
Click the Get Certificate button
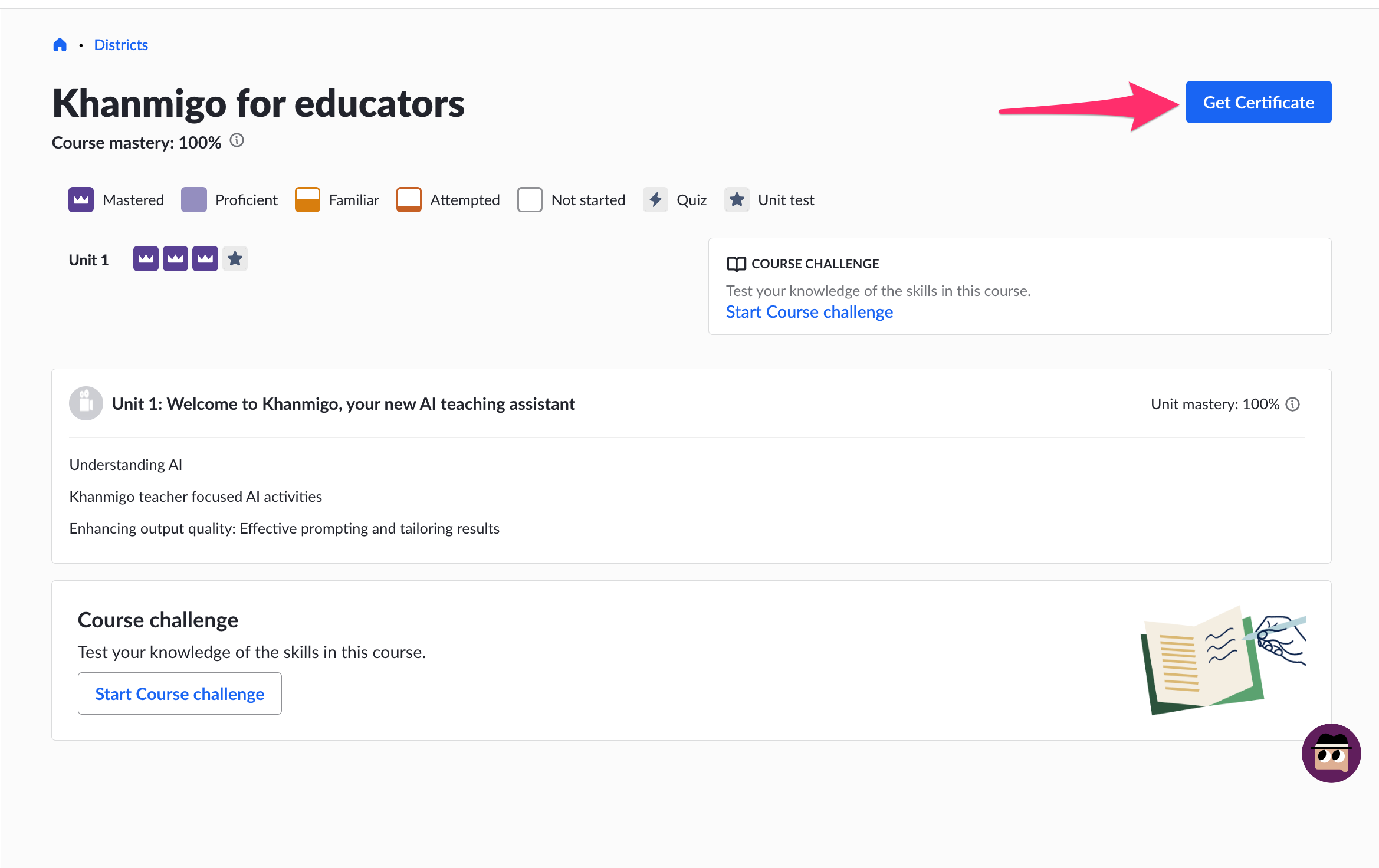pyautogui.click(x=1258, y=102)
